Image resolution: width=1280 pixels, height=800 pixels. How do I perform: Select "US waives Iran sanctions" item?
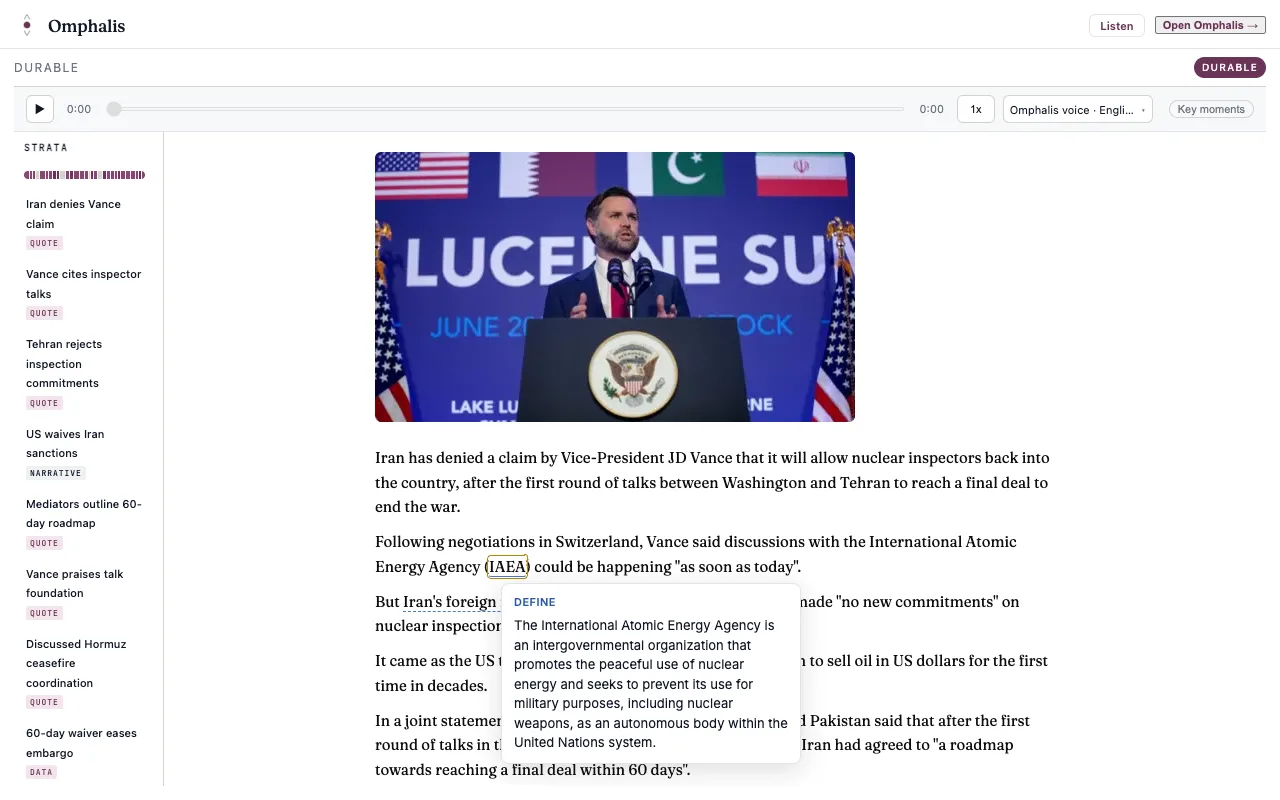(85, 443)
